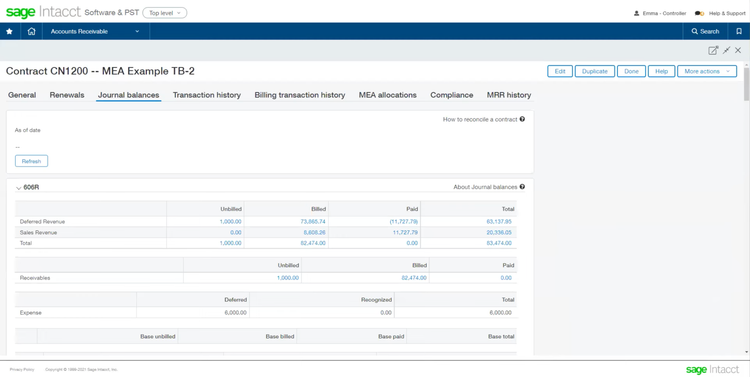The height and width of the screenshot is (377, 750).
Task: Expand the More actions dropdown
Action: [707, 71]
